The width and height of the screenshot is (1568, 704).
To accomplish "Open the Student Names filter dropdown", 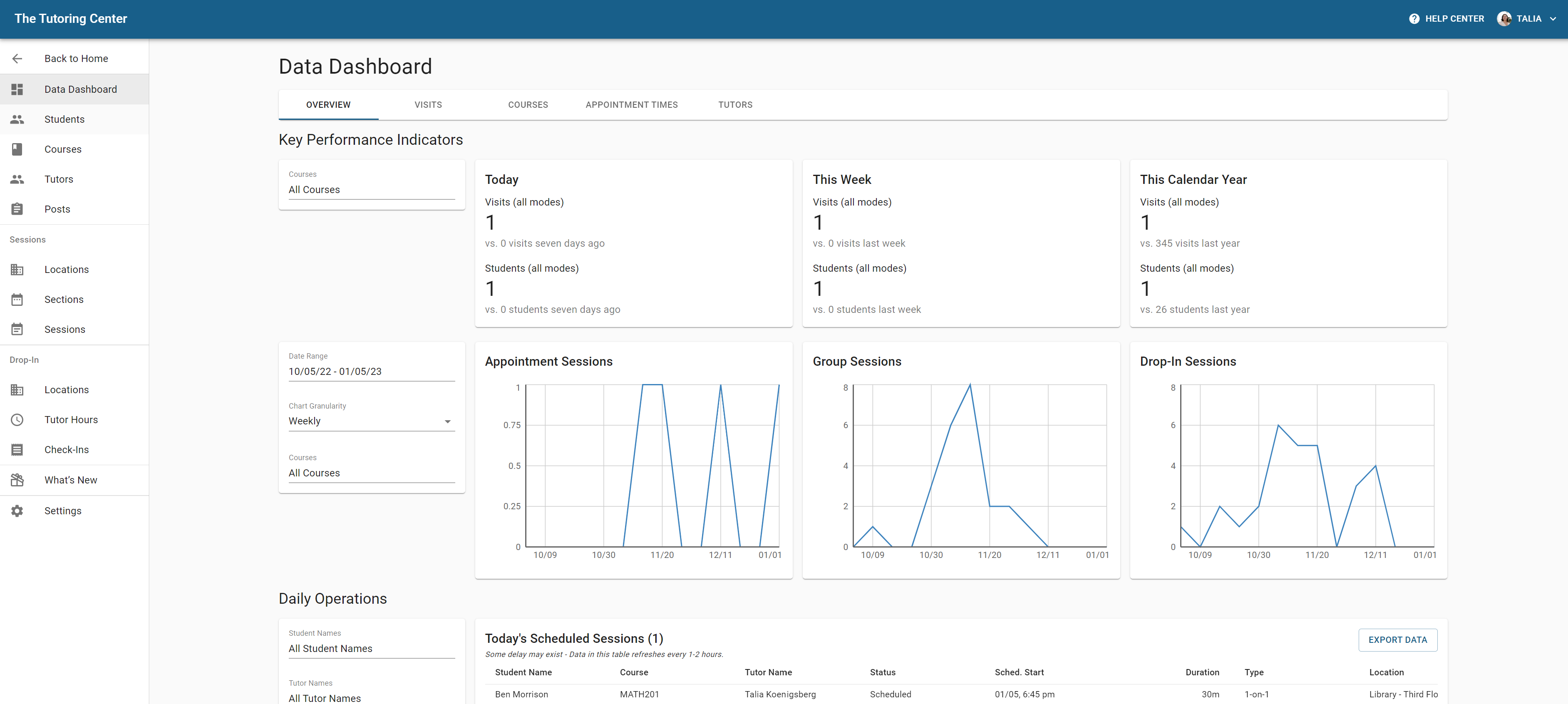I will pyautogui.click(x=371, y=649).
